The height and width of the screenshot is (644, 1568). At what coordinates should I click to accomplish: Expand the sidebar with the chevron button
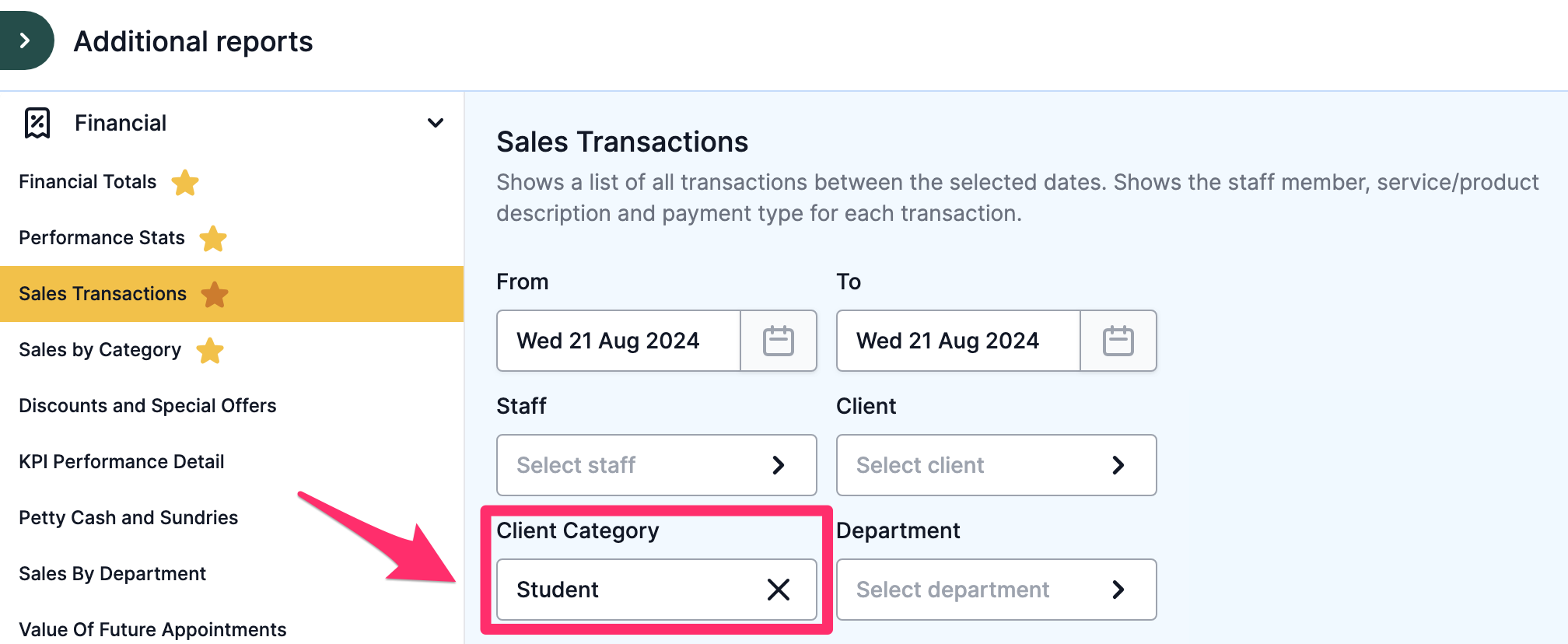[x=25, y=40]
